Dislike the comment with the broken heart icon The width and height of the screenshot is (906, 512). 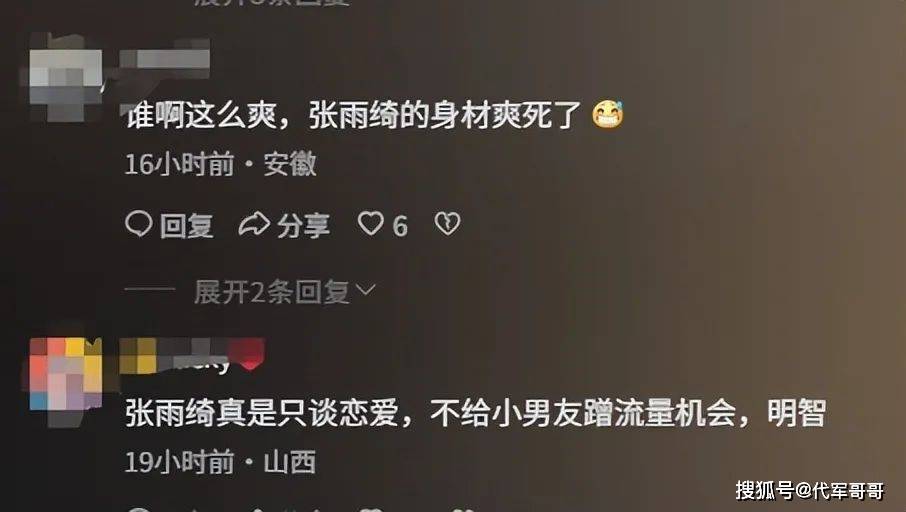point(447,224)
